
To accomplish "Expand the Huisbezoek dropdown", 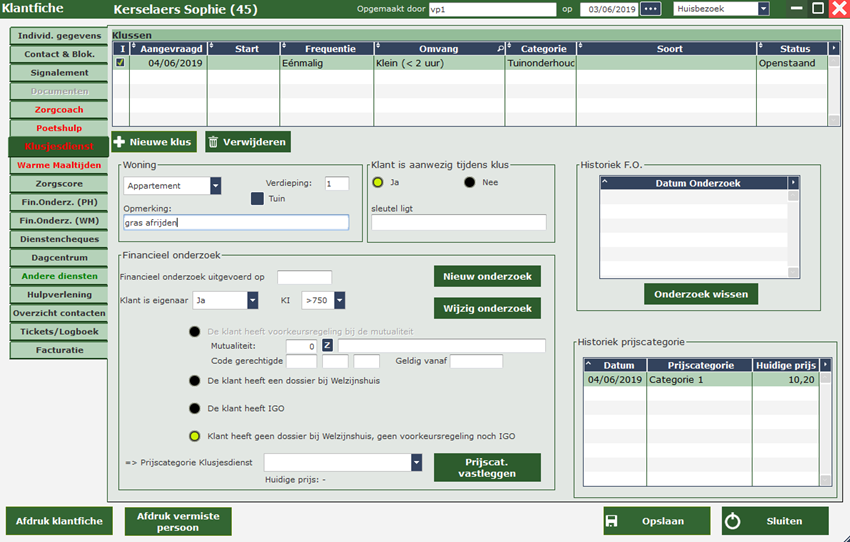I will (x=763, y=9).
